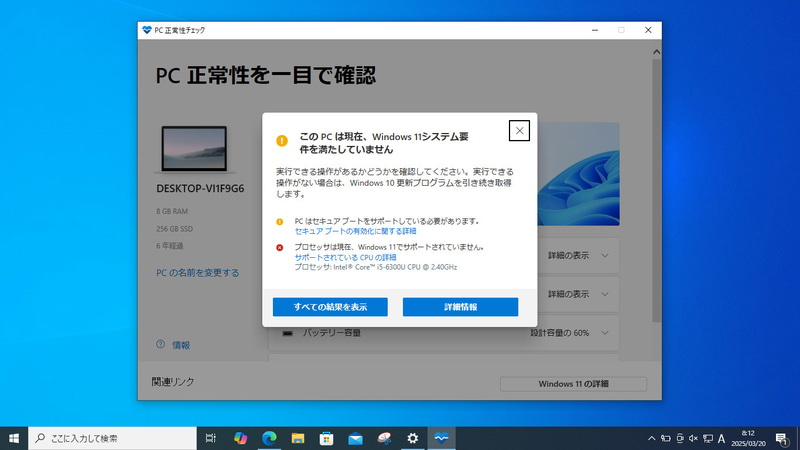The image size is (800, 450).
Task: Click the battery icon beside バッテリー容量
Action: pyautogui.click(x=288, y=333)
